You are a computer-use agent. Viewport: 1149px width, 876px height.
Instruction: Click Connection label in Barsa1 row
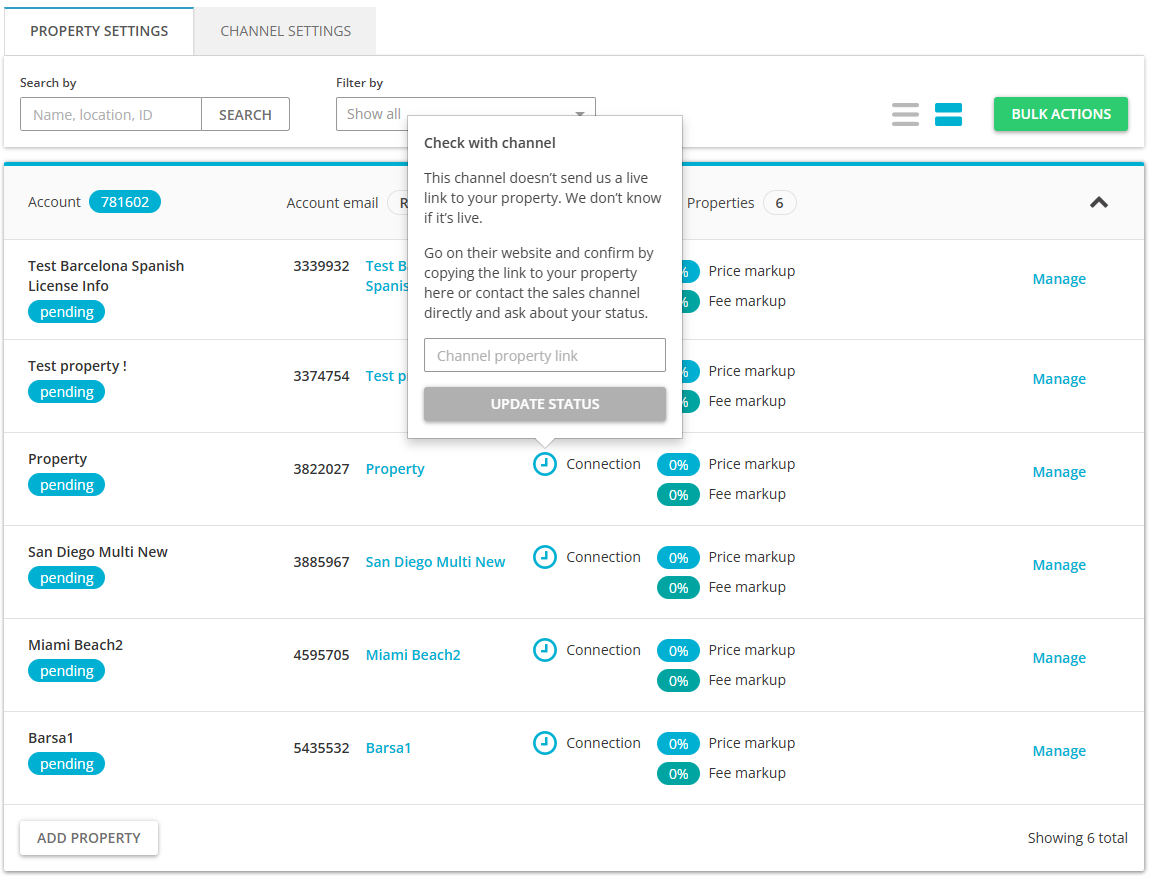pos(603,743)
